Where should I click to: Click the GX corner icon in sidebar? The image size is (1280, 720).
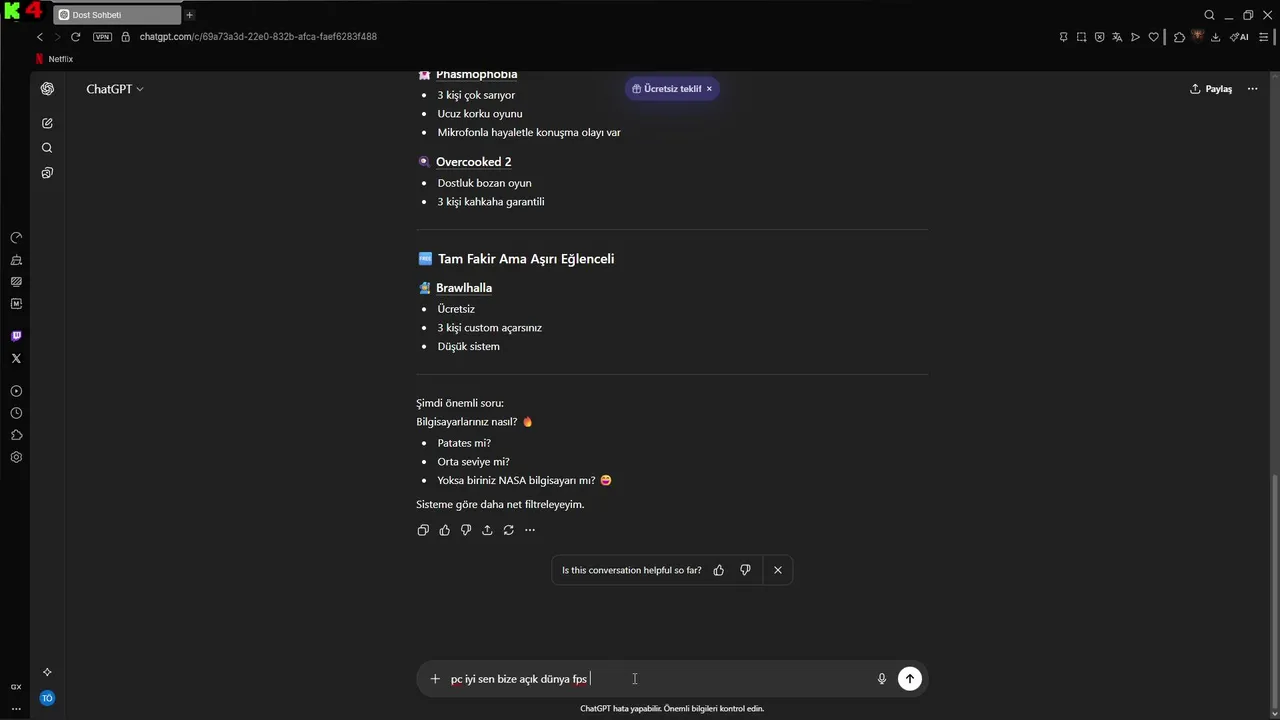(16, 687)
